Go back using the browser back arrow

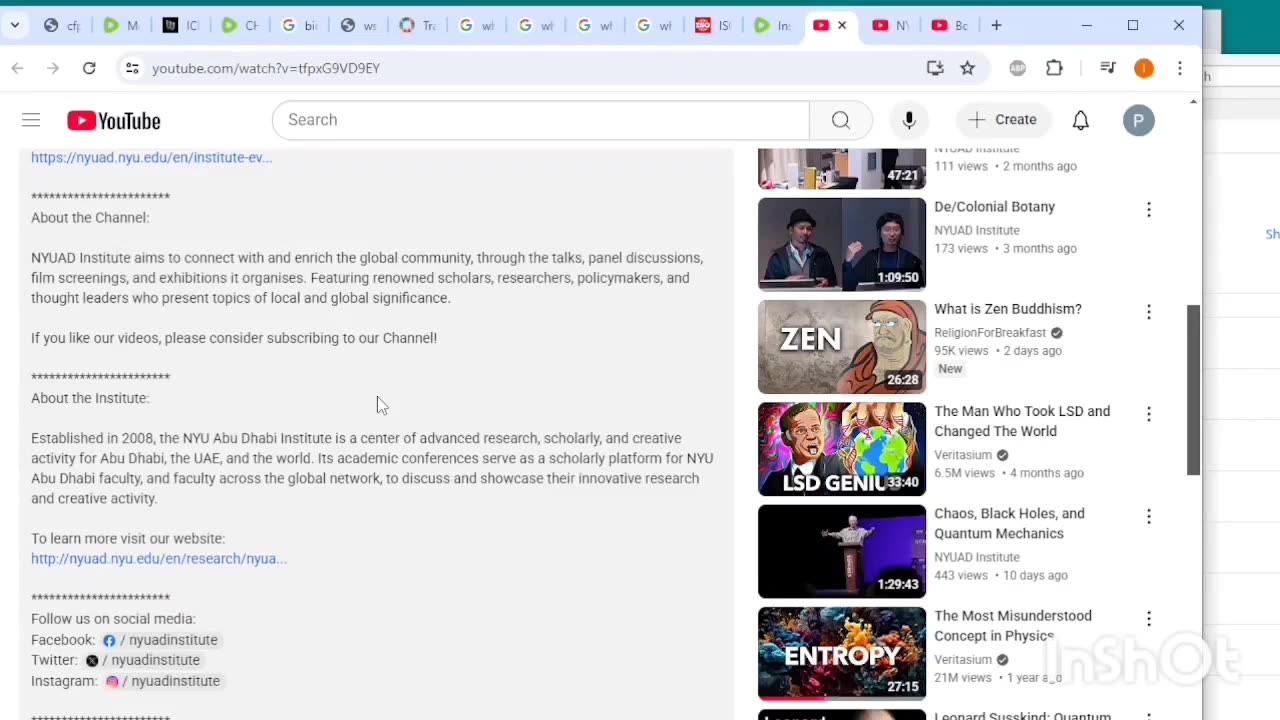[x=17, y=68]
